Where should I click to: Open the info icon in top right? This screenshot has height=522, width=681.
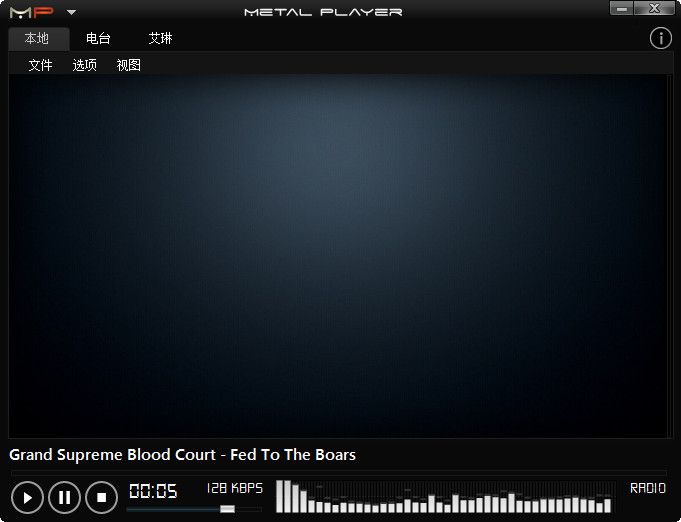[x=660, y=38]
